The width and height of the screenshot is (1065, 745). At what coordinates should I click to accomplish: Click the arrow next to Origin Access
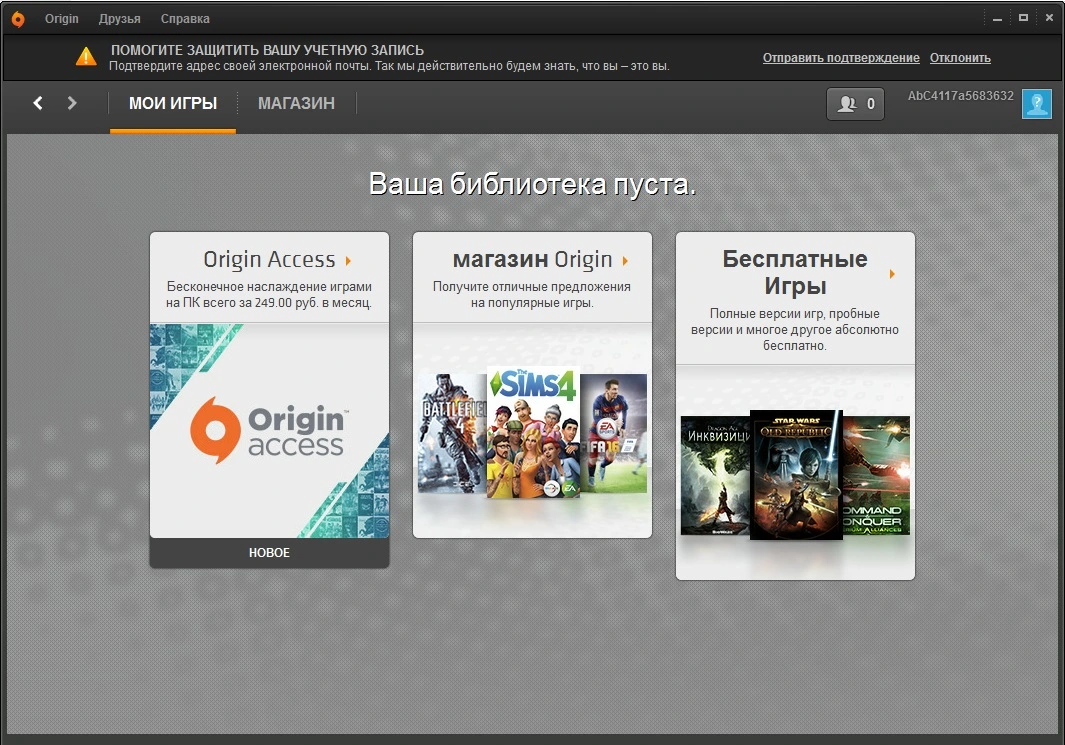click(x=348, y=261)
